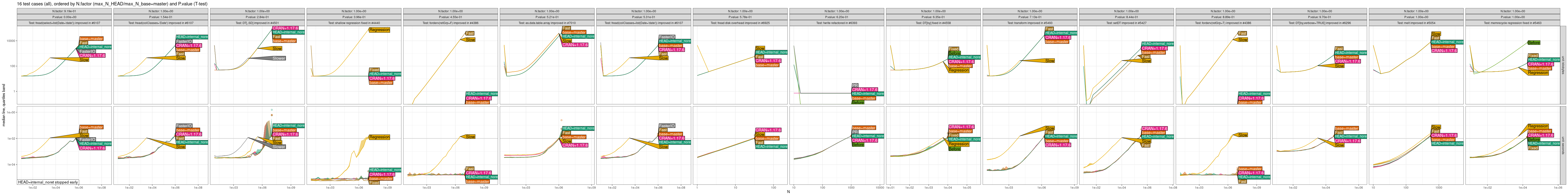This screenshot has width=1568, height=196.
Task: Select the 'as.data.table.array improved in #7010' header
Action: 547,23
